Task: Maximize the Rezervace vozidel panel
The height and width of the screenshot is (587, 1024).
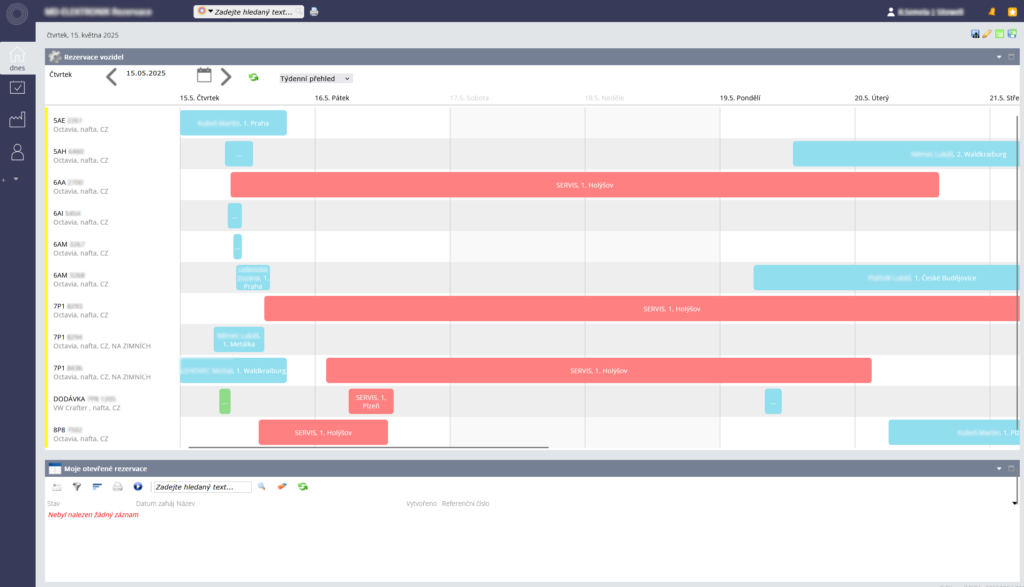Action: (1011, 57)
